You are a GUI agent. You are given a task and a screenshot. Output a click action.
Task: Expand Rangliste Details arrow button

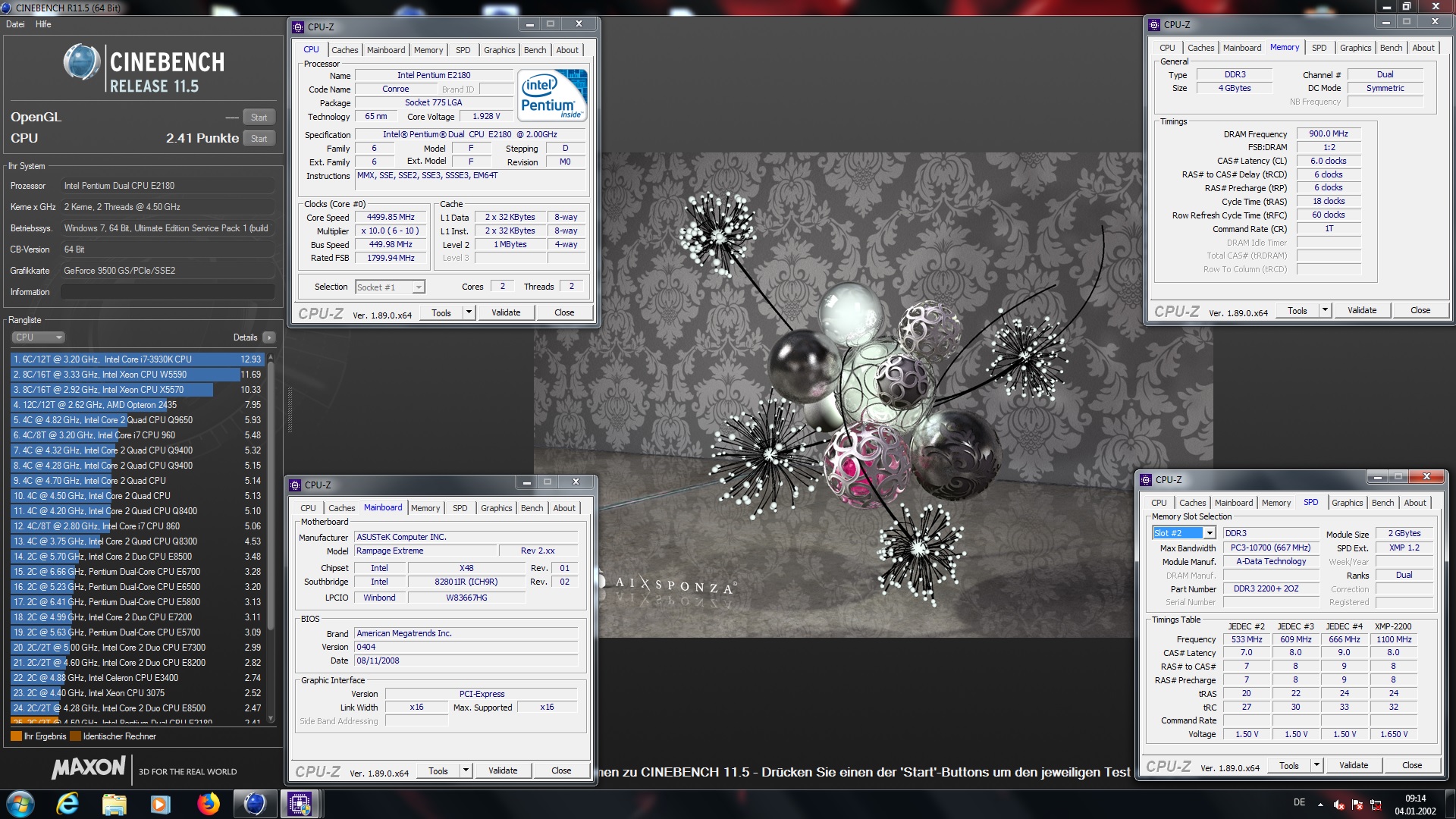coord(269,337)
